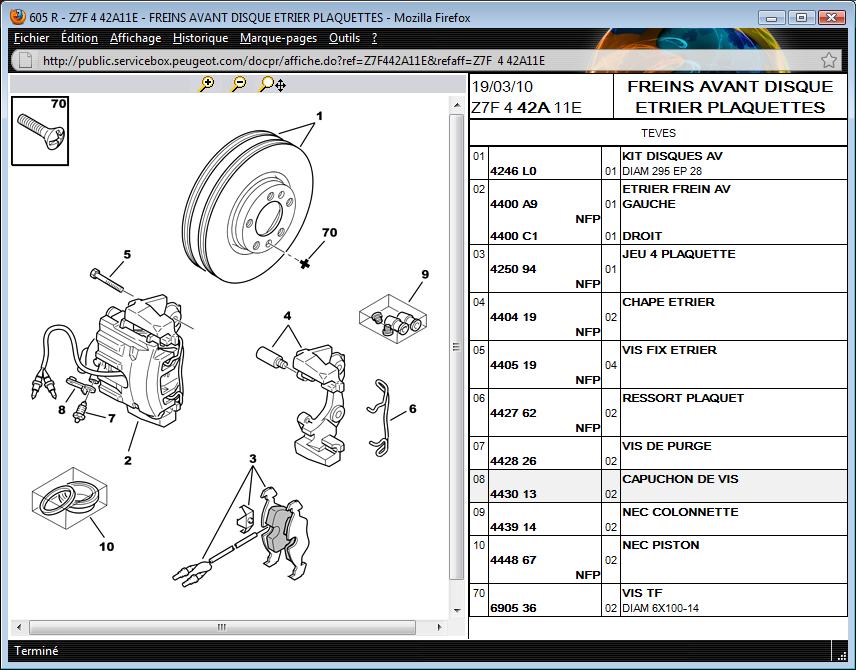Select part reference 4430 13
Image resolution: width=856 pixels, height=670 pixels.
(513, 494)
